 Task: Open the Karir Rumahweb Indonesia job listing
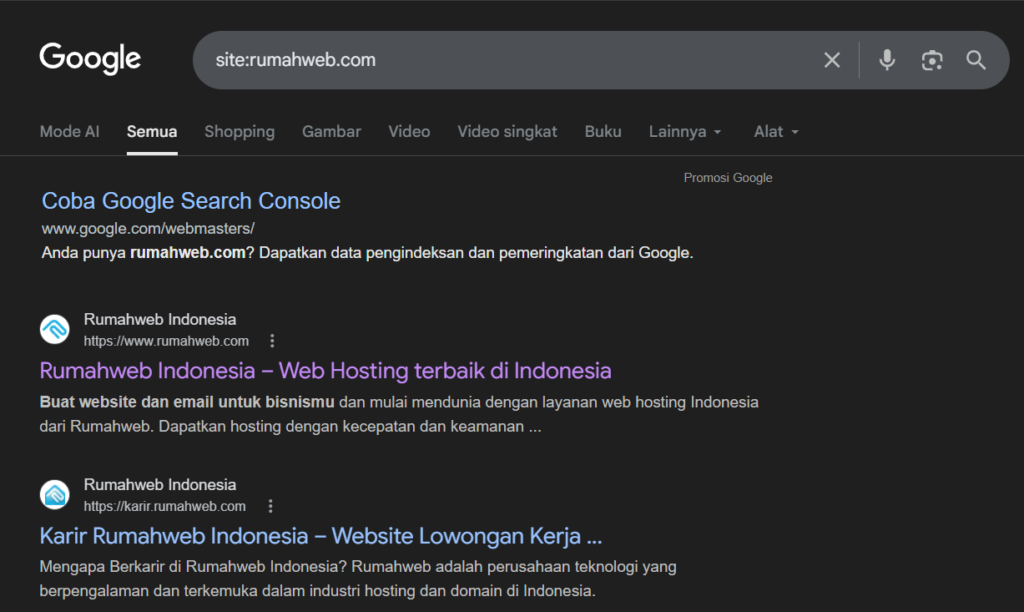coord(319,536)
